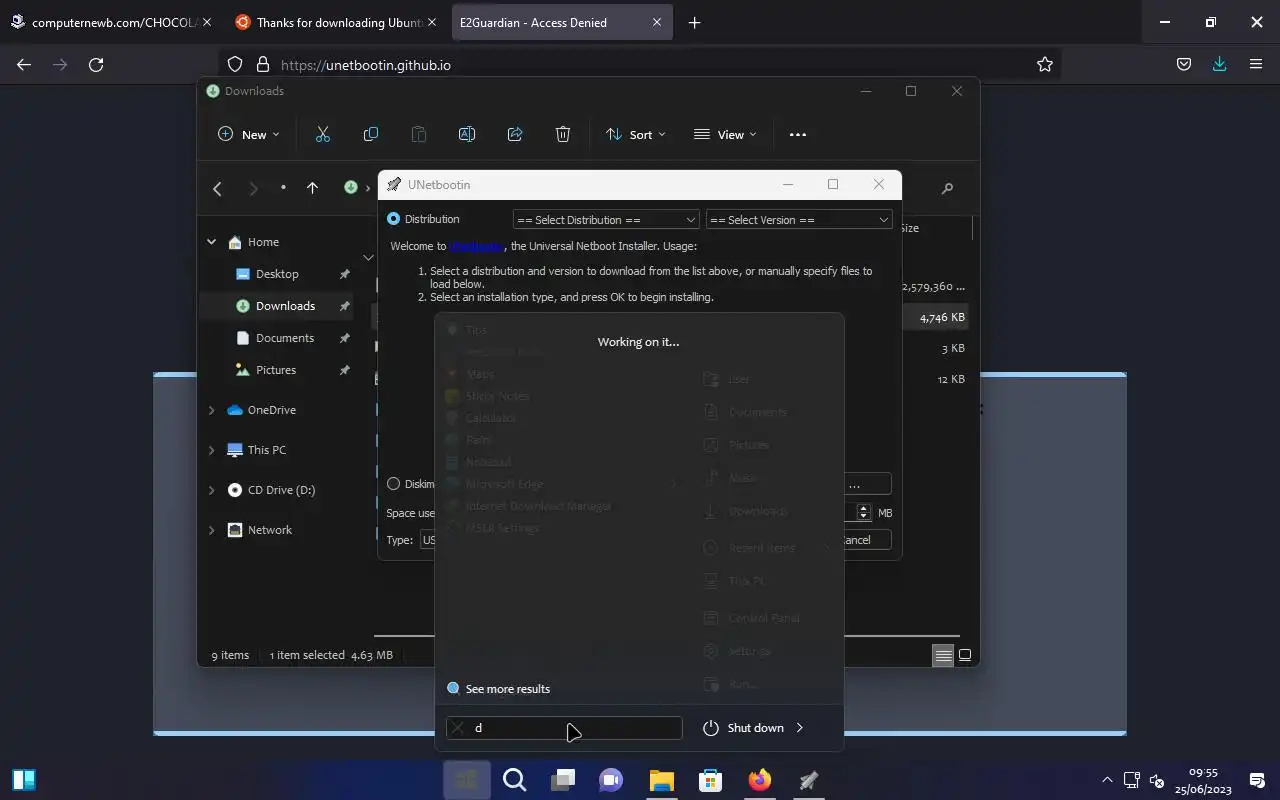Open the Firefox hamburger application menu

point(1256,64)
